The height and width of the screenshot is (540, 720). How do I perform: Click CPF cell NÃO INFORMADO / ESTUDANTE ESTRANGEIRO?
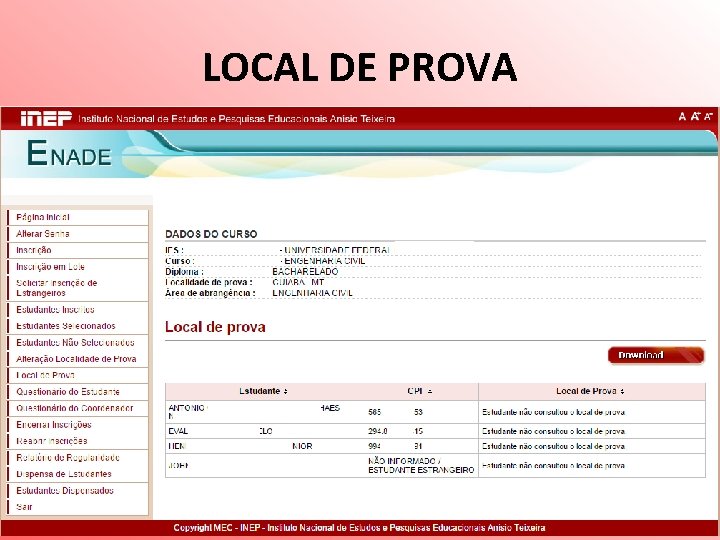click(421, 466)
